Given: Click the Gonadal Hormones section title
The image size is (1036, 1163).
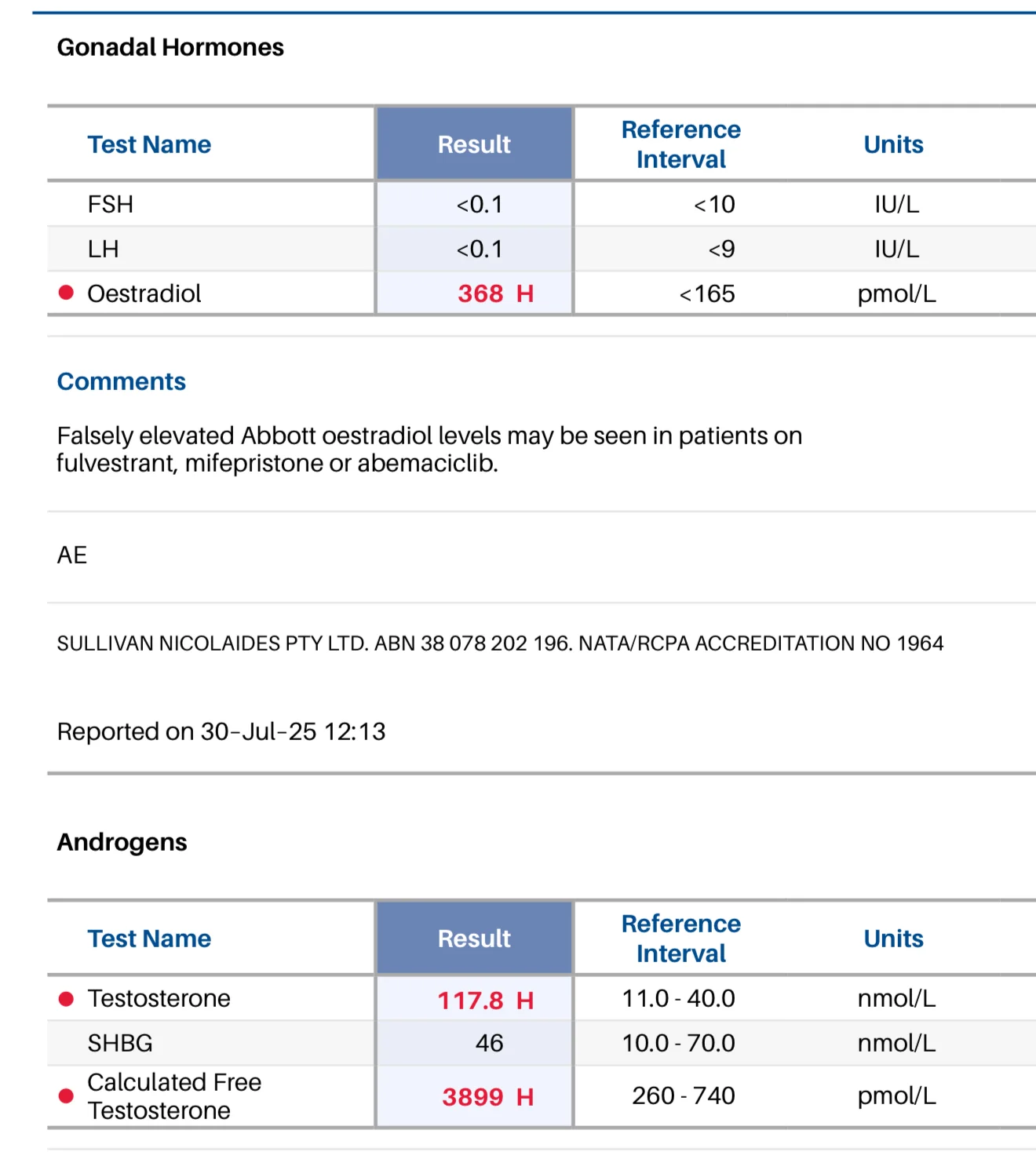Looking at the screenshot, I should (x=170, y=47).
